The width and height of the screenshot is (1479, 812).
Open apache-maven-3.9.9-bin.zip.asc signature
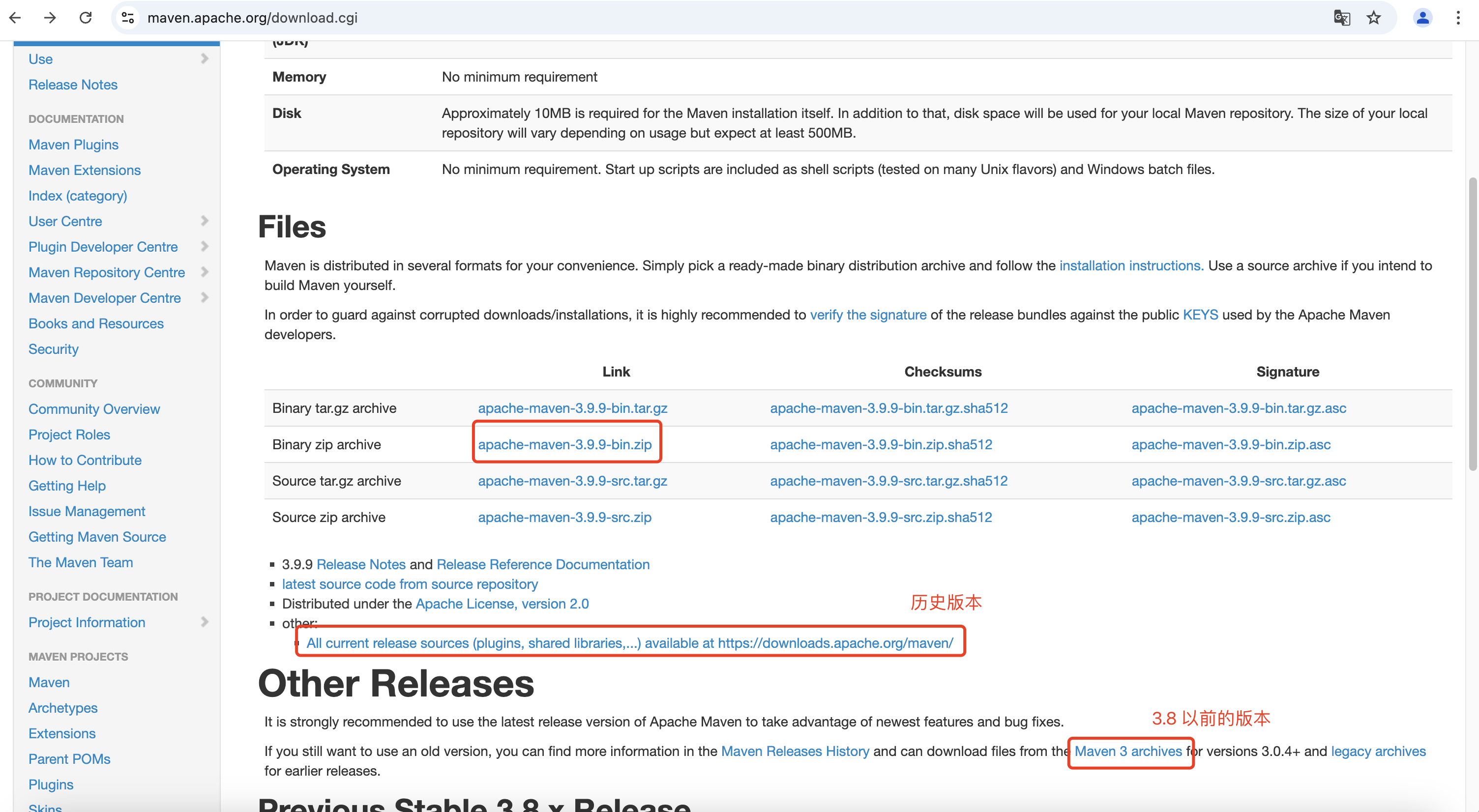1231,445
